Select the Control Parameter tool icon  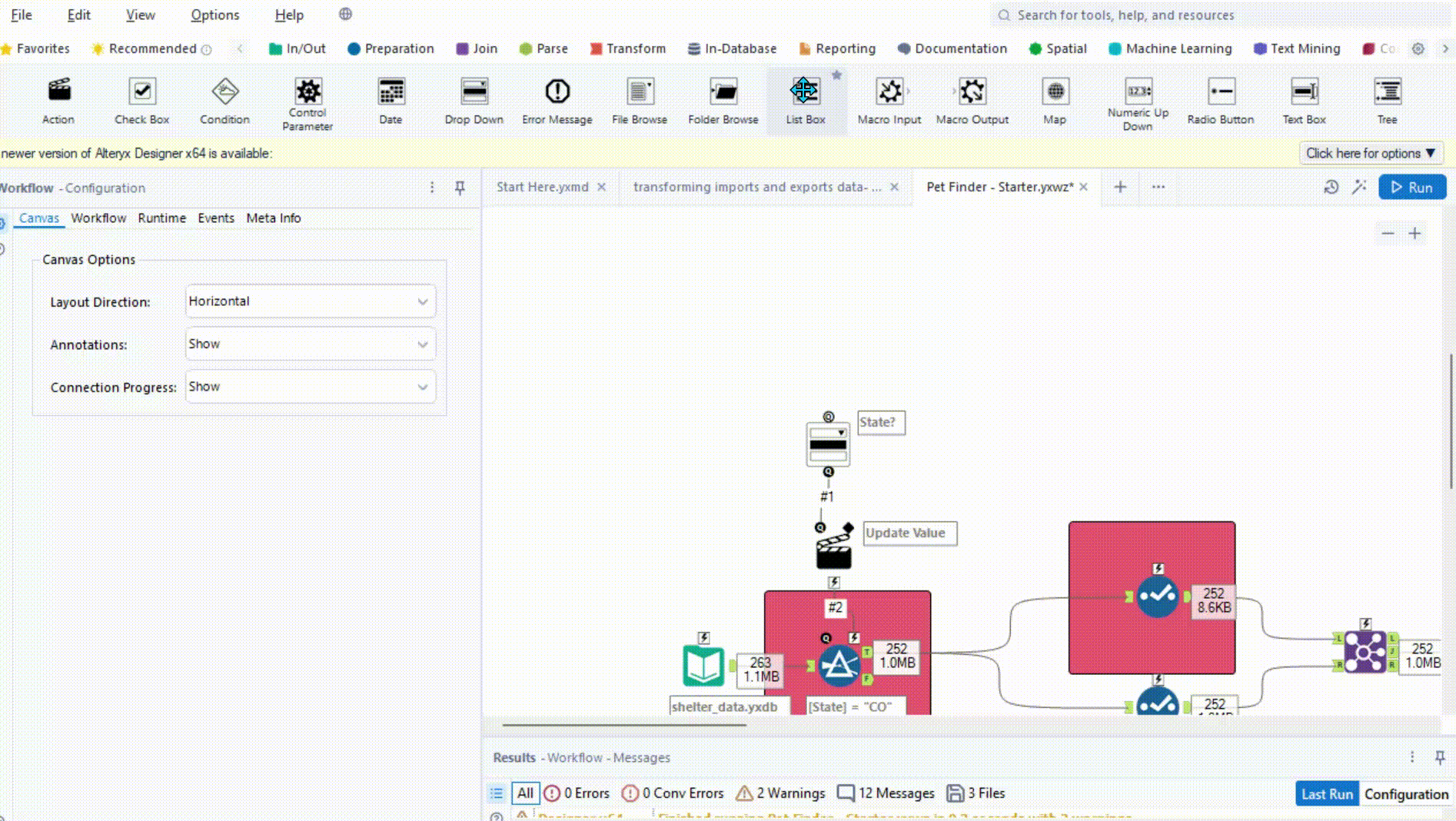click(307, 91)
